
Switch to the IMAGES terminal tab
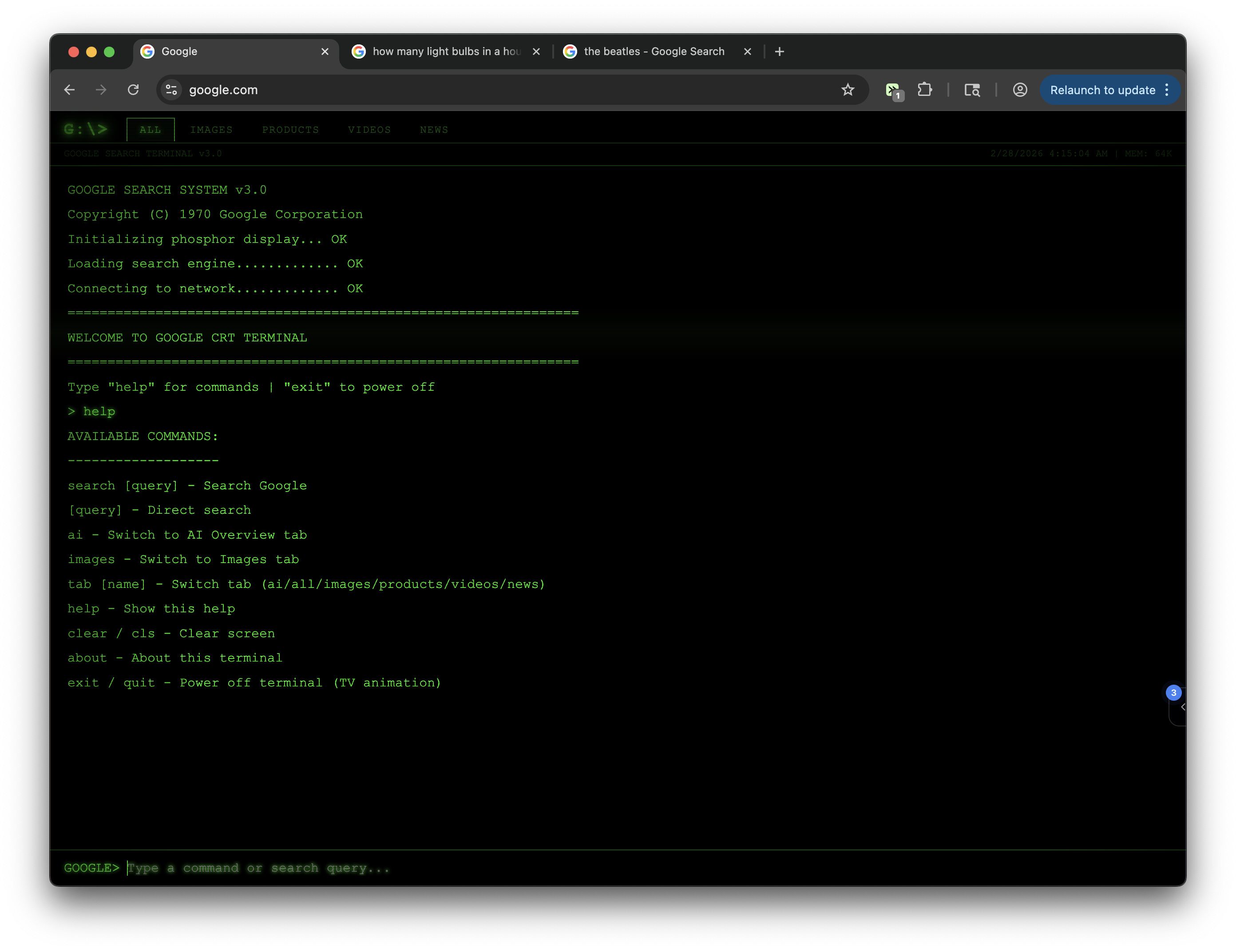tap(211, 130)
